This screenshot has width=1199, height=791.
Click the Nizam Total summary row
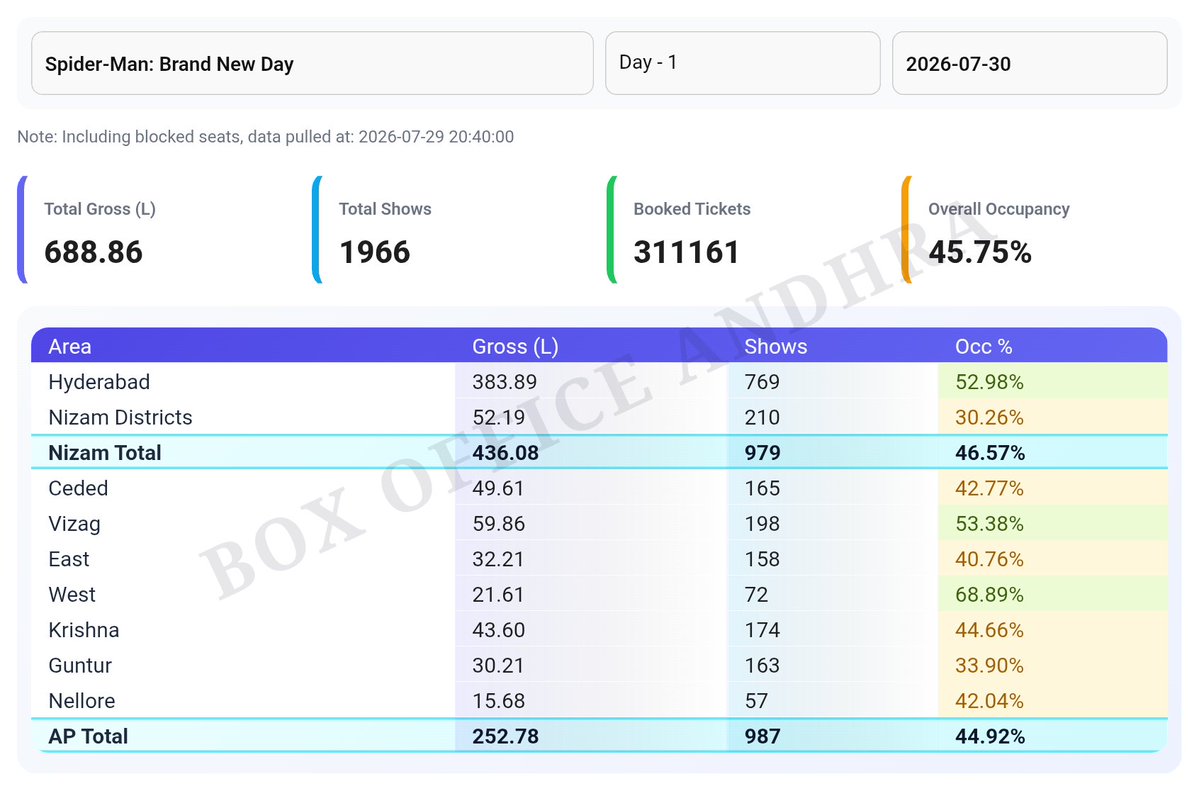coord(599,452)
